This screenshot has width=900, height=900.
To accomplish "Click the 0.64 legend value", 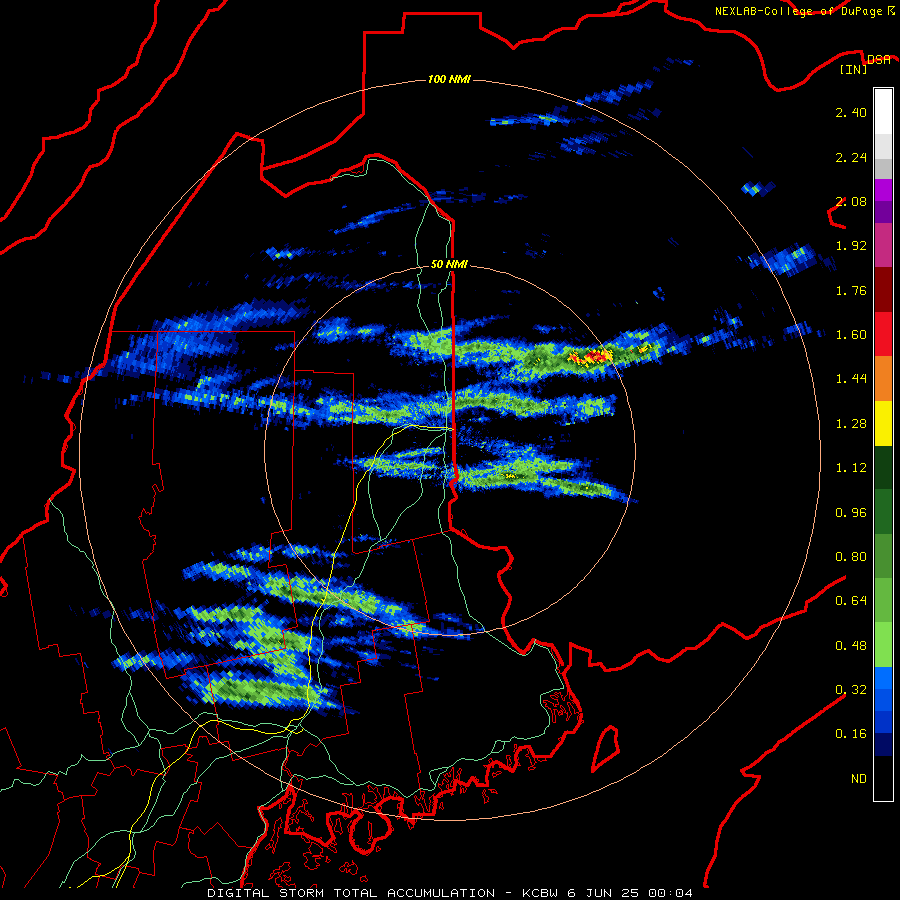I will click(x=851, y=601).
